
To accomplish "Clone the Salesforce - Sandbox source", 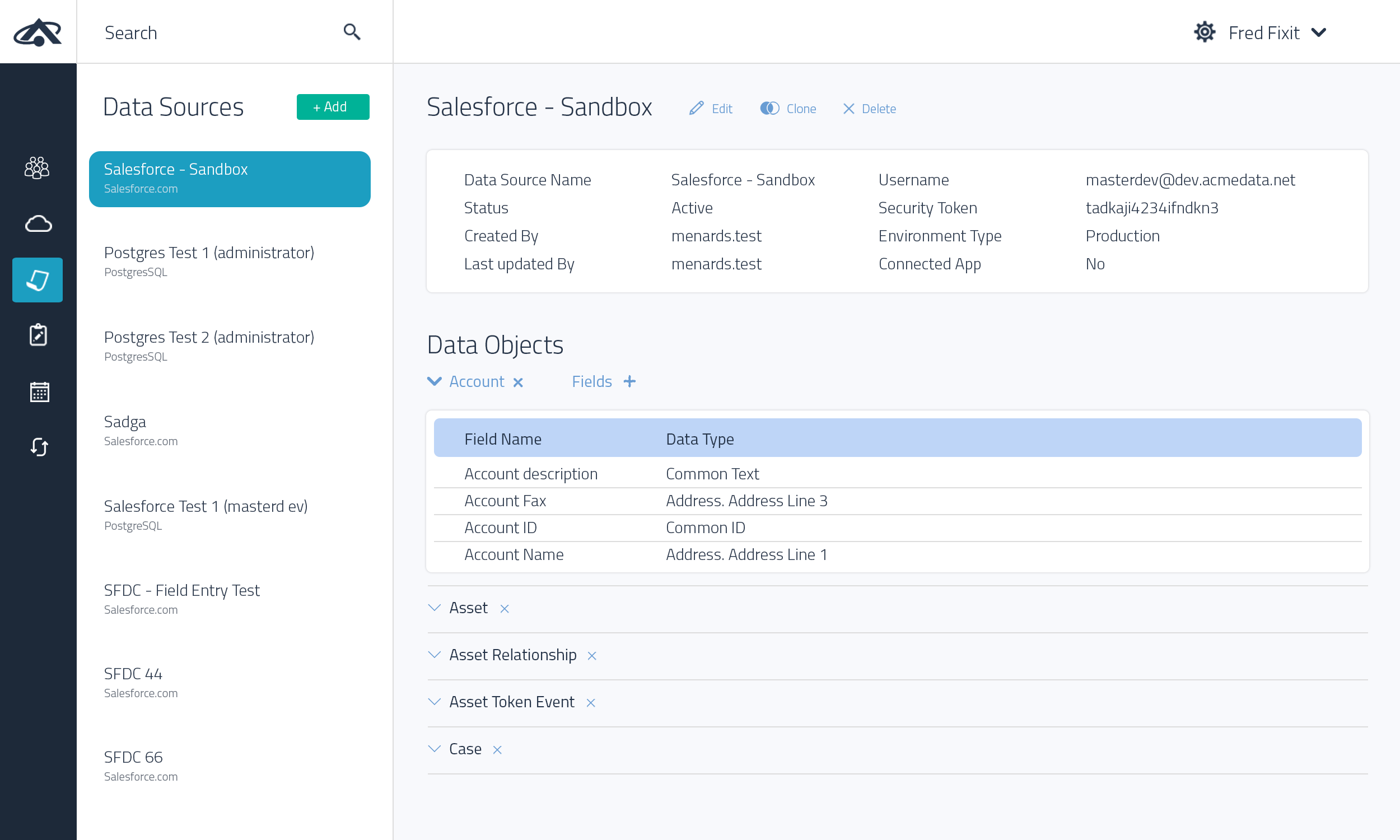I will pos(788,109).
